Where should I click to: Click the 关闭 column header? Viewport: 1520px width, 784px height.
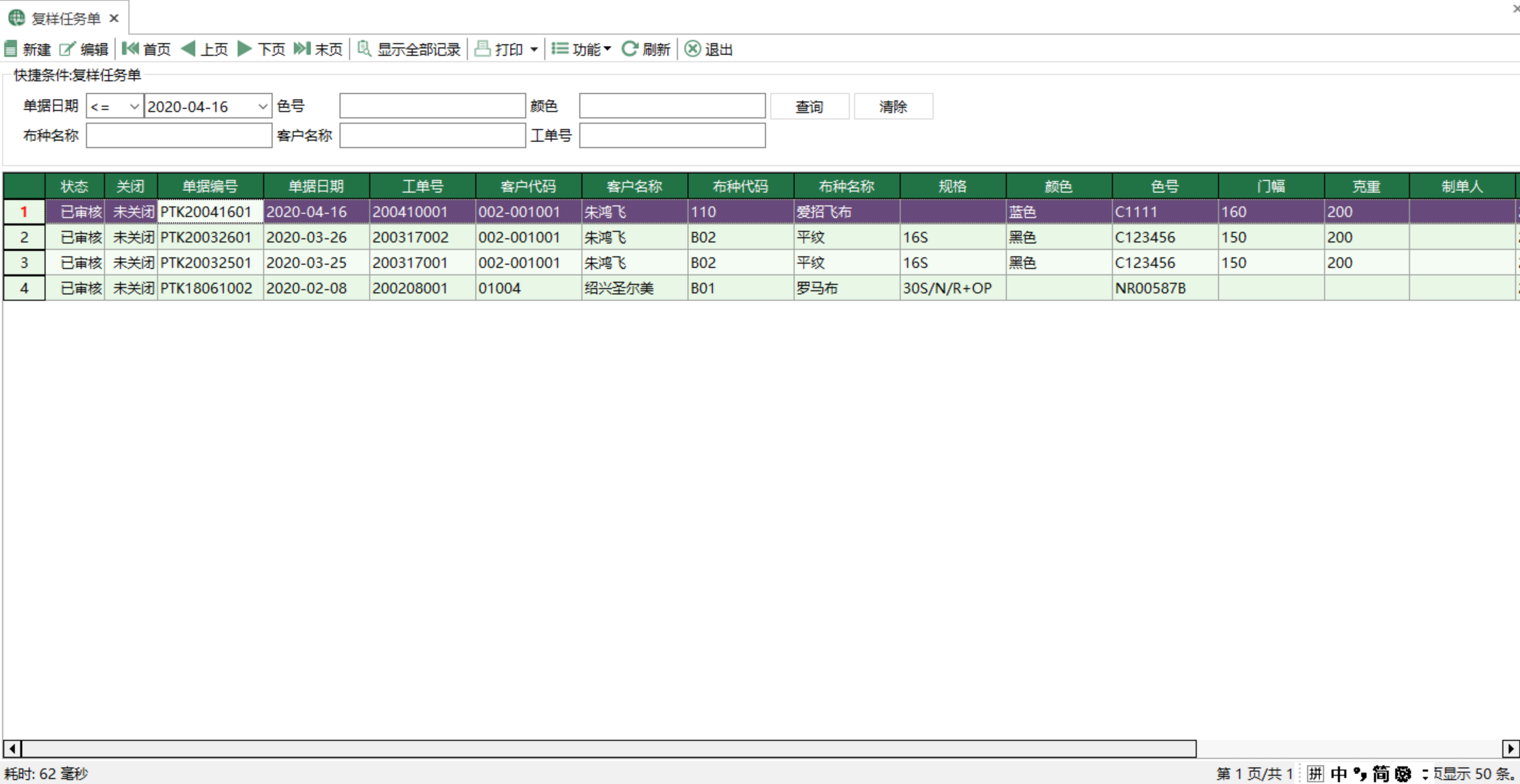tap(130, 187)
